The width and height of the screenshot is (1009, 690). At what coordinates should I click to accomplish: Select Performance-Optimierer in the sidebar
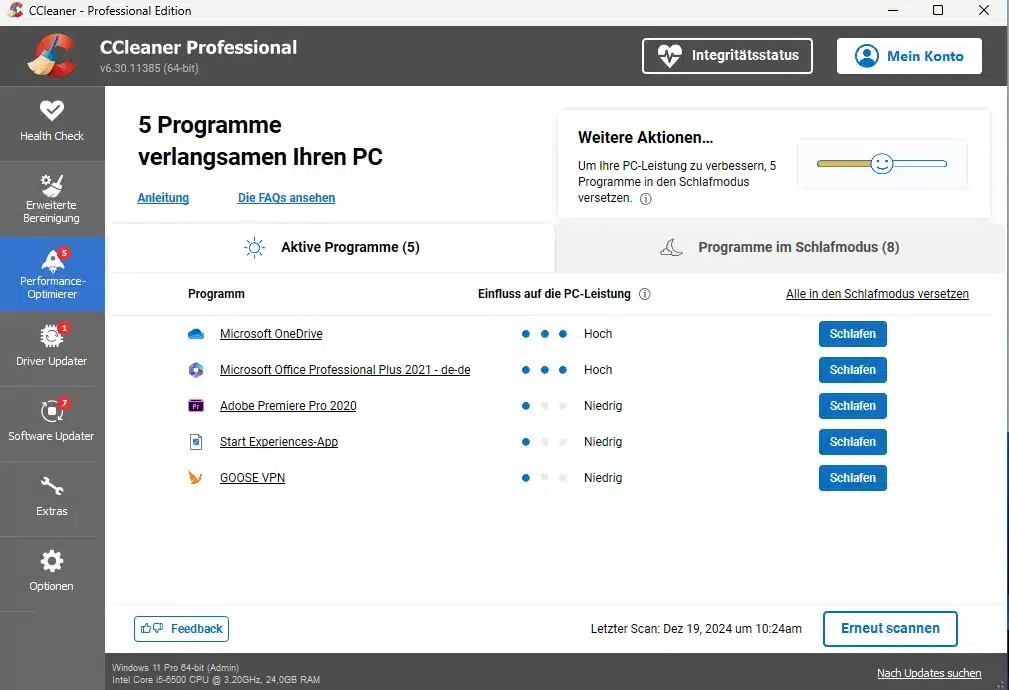point(51,274)
